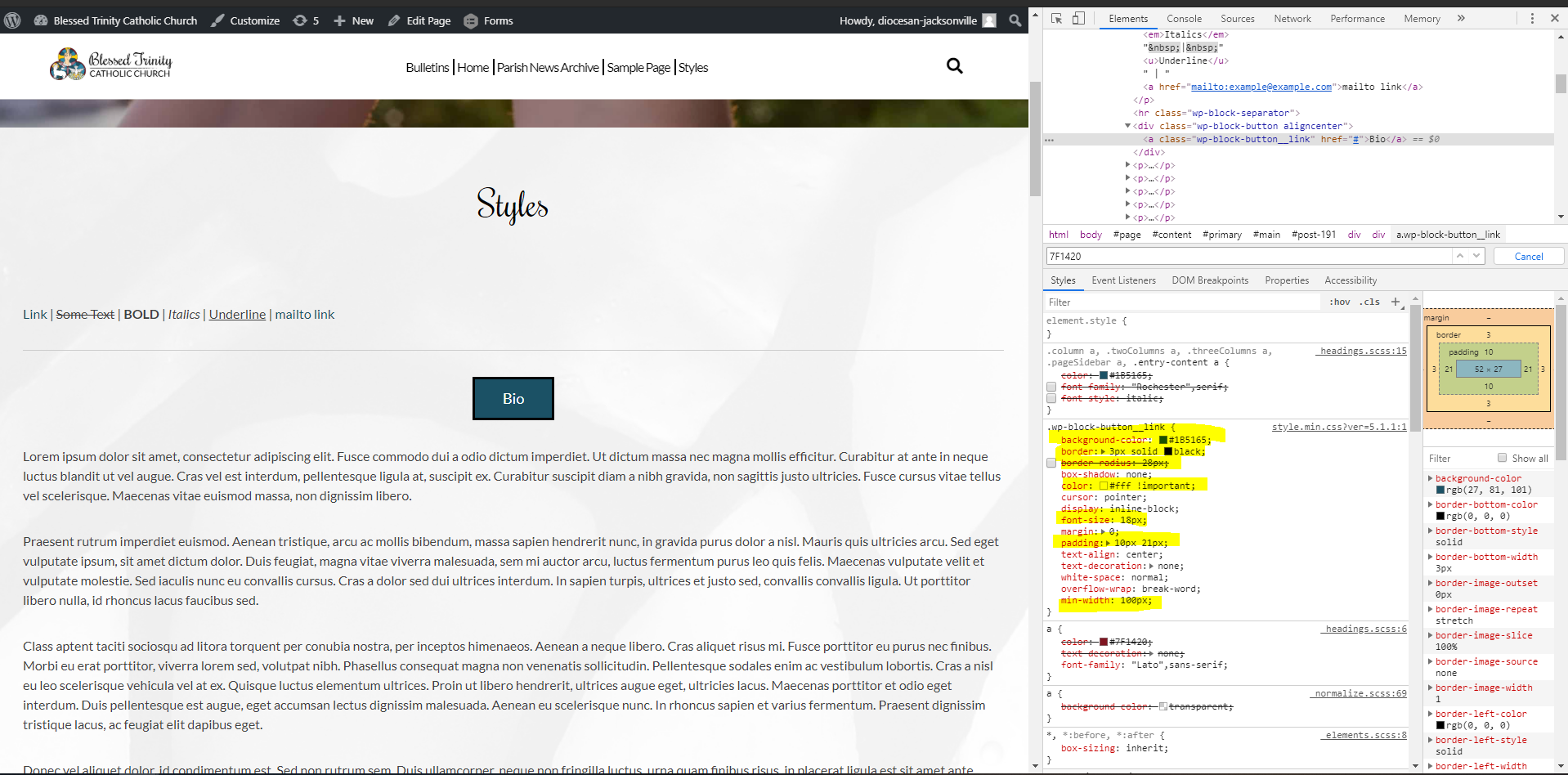This screenshot has width=1568, height=775.
Task: Collapse the wp-block-button aligncenter div node
Action: click(x=1127, y=126)
